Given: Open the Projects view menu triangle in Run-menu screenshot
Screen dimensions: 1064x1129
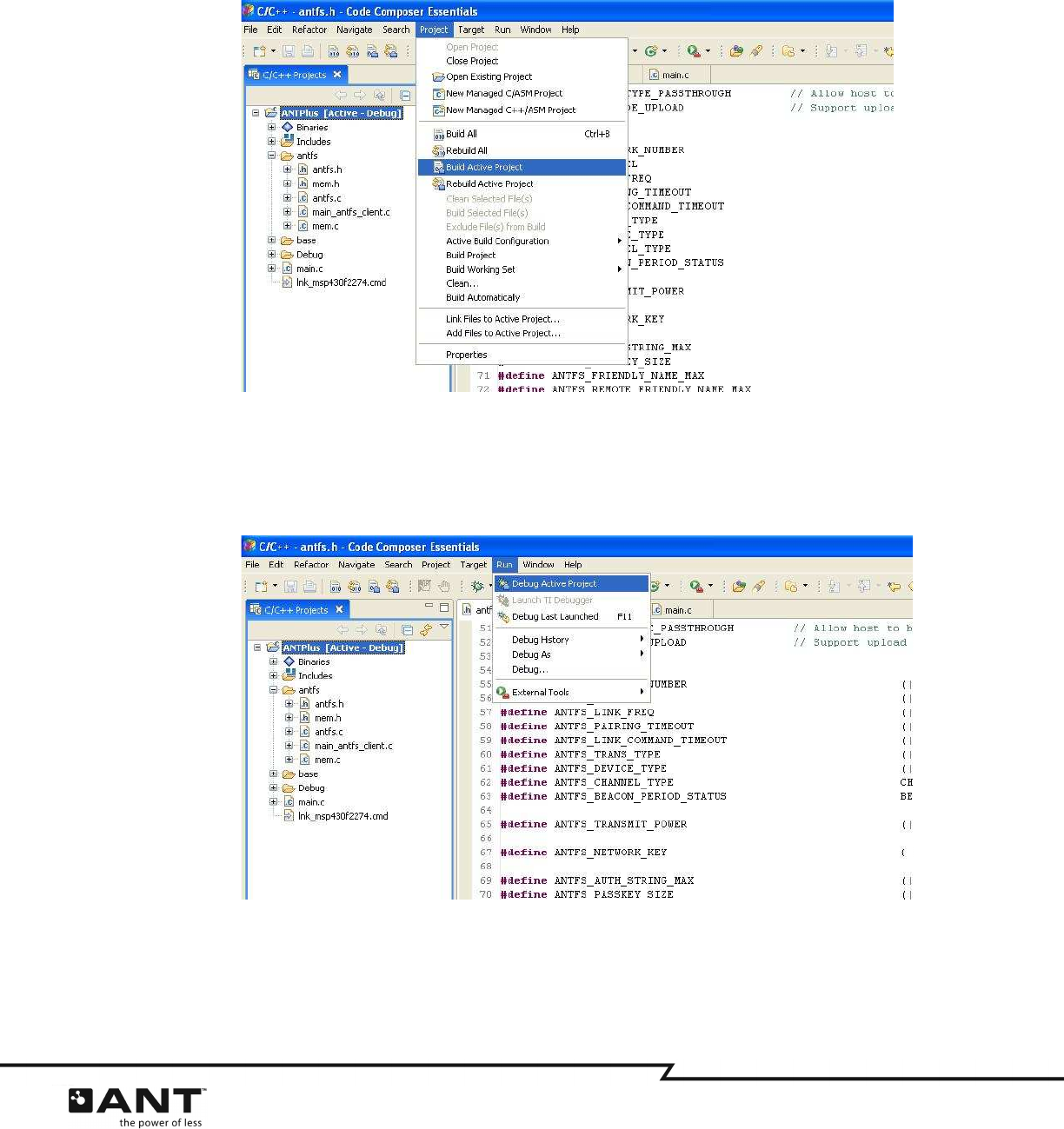Looking at the screenshot, I should 444,627.
